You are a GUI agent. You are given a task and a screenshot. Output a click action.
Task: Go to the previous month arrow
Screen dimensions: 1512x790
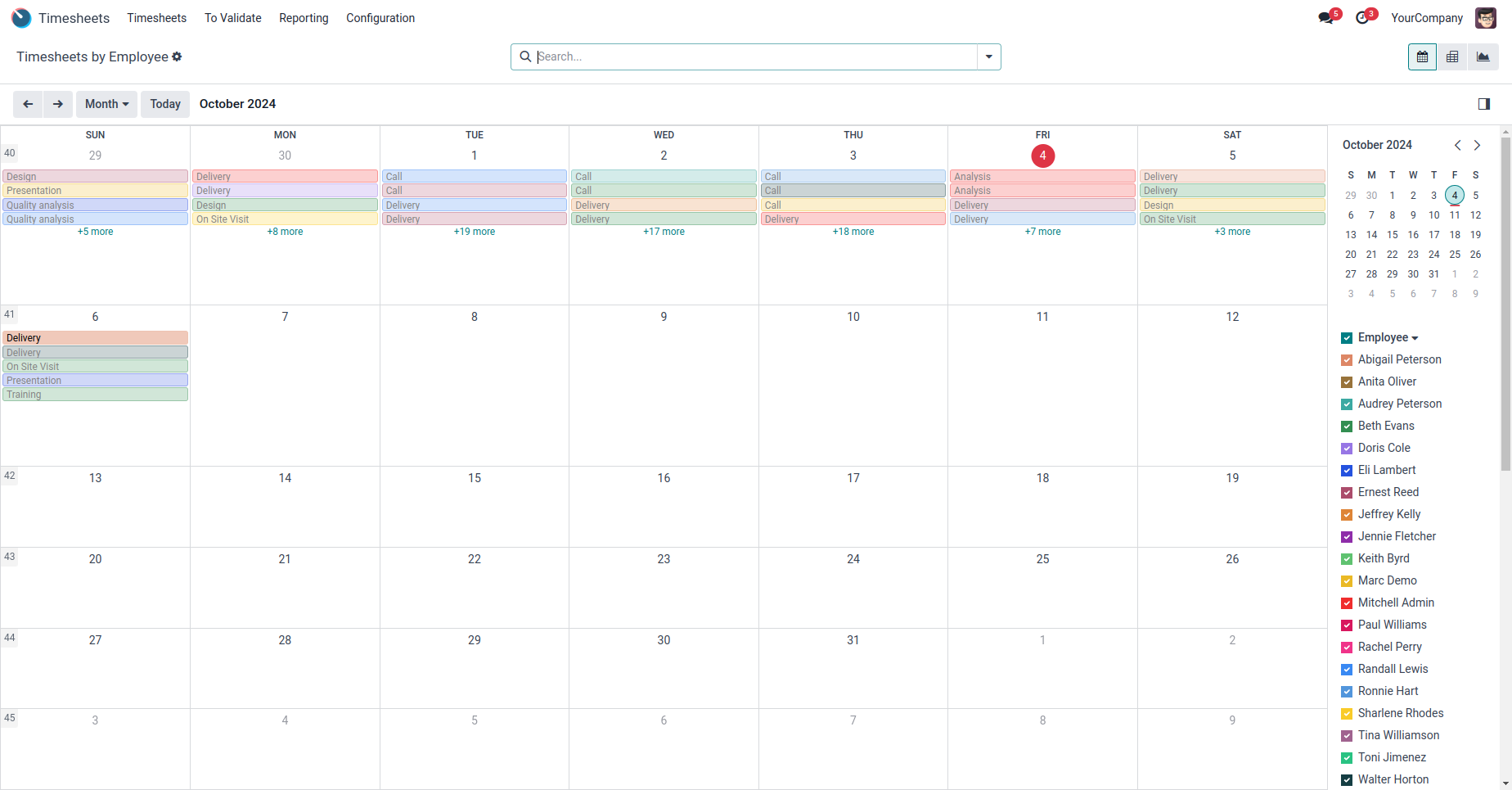[28, 104]
